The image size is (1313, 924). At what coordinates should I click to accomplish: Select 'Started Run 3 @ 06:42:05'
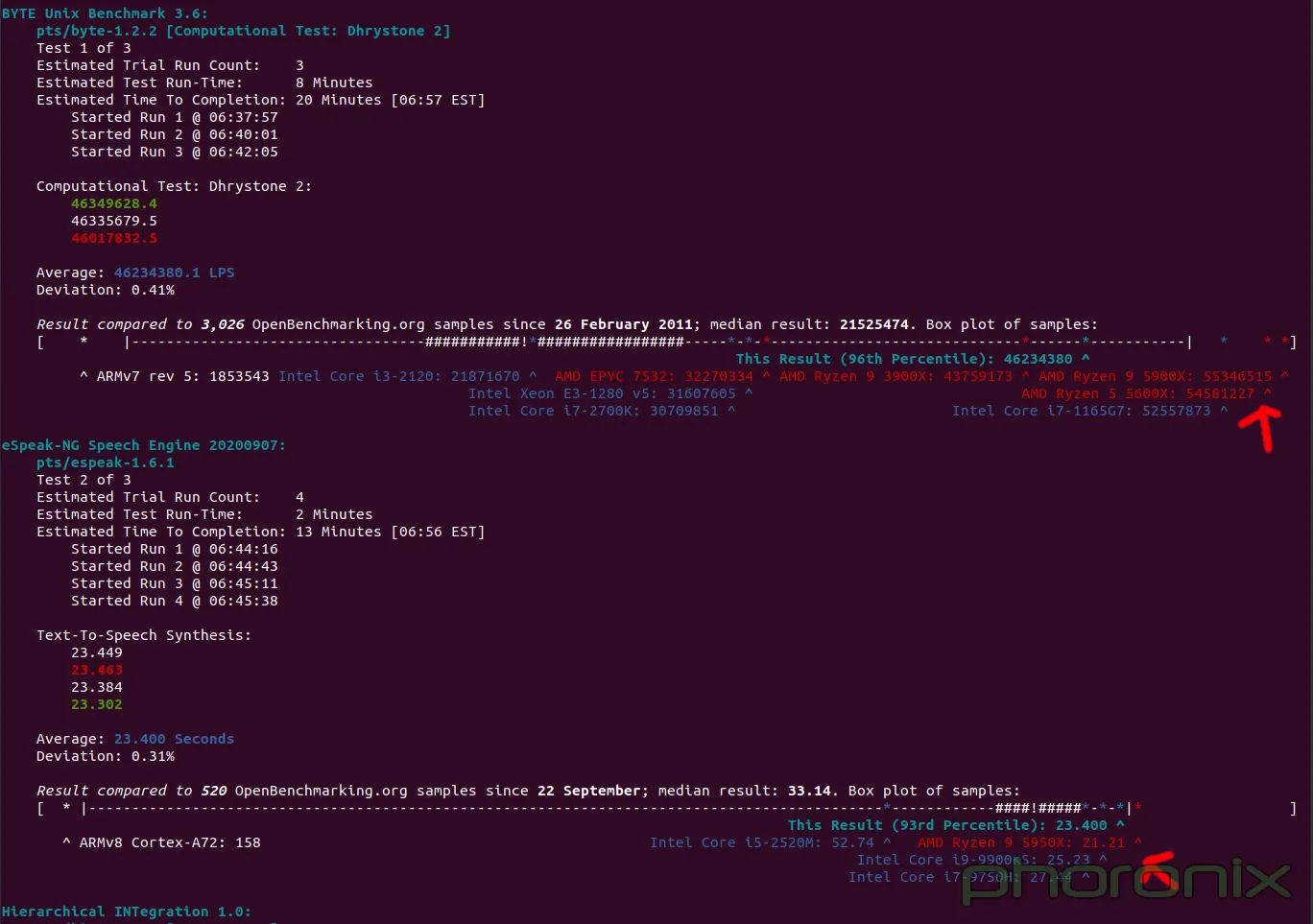click(x=175, y=152)
